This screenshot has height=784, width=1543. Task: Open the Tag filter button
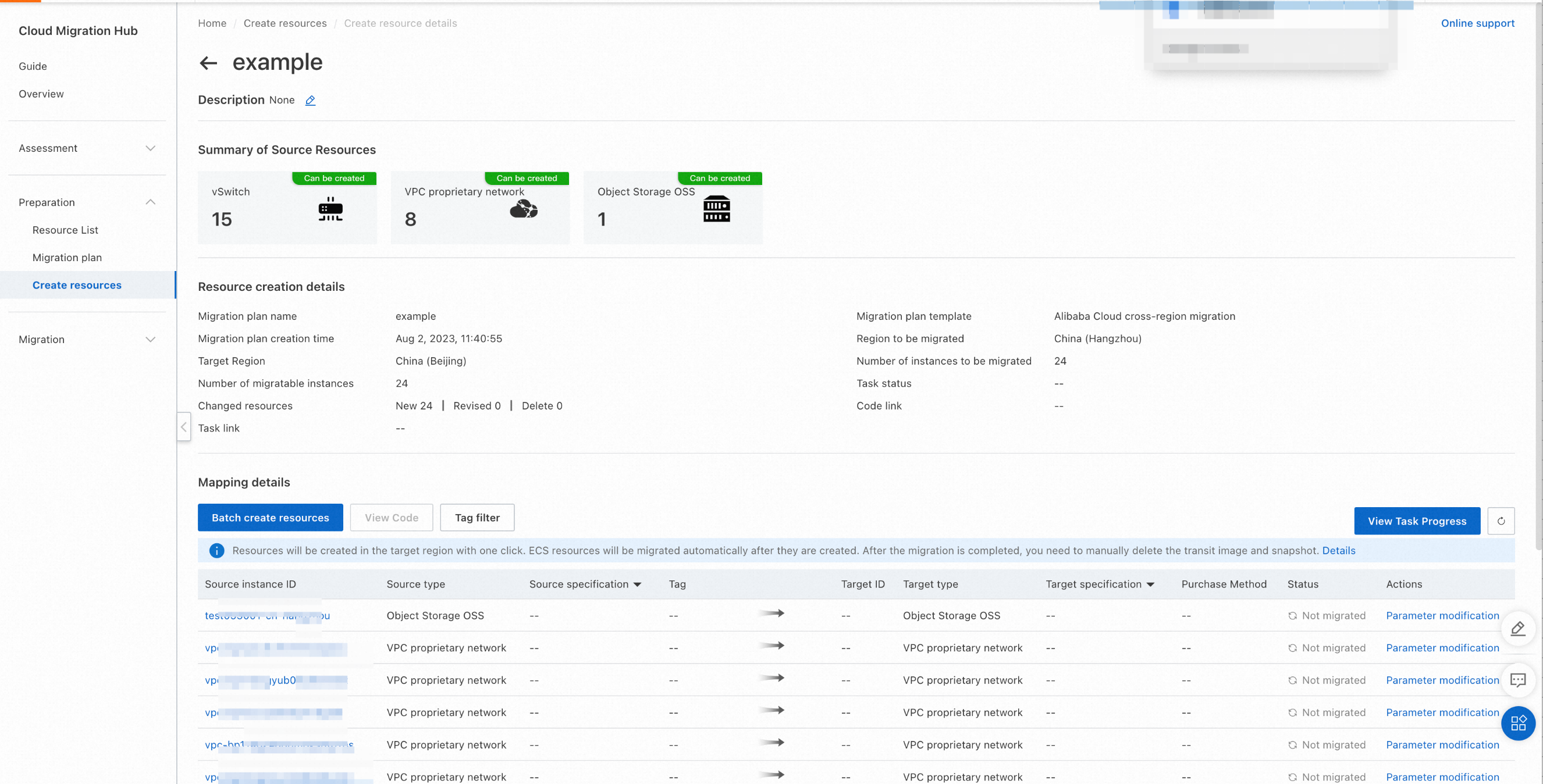[x=477, y=518]
